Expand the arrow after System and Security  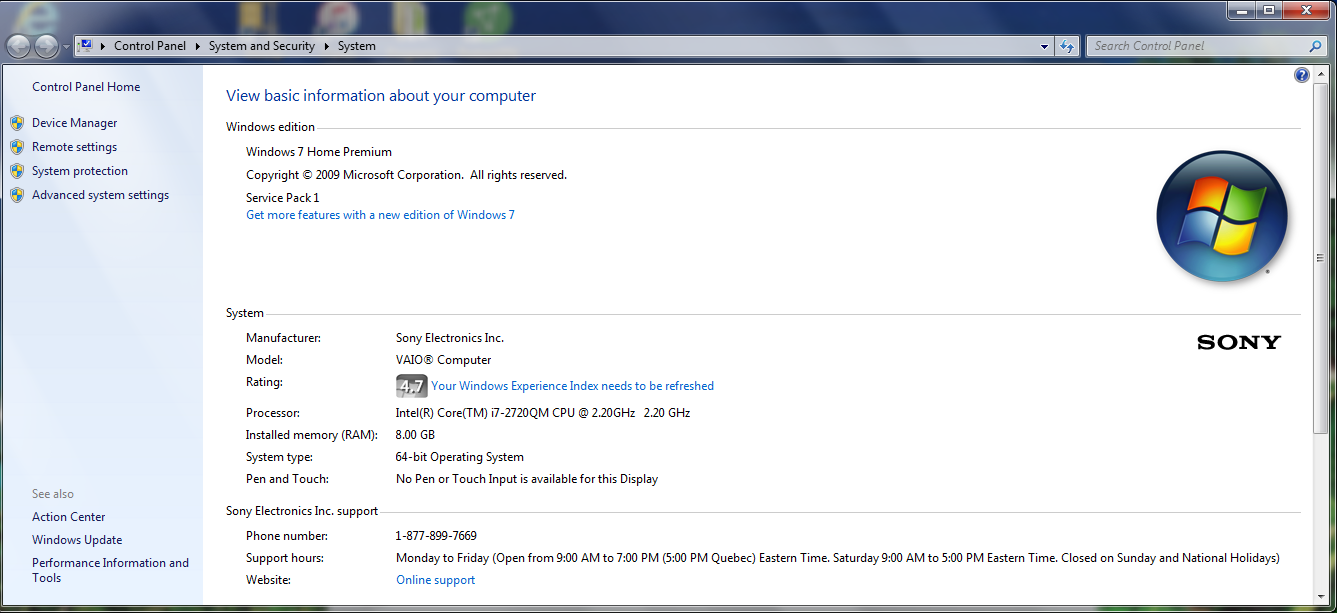pyautogui.click(x=327, y=46)
